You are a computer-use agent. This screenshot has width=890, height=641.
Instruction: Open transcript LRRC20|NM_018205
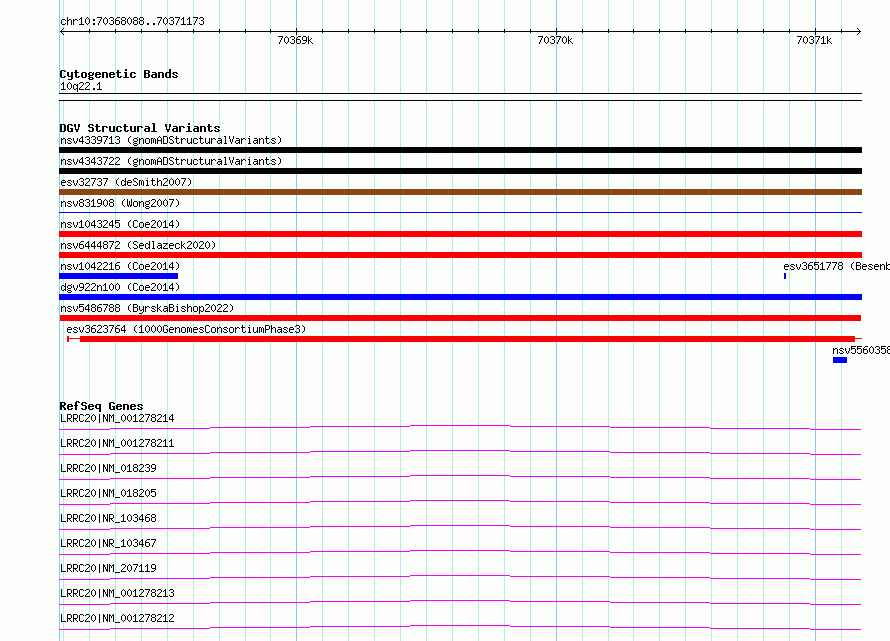coord(108,493)
